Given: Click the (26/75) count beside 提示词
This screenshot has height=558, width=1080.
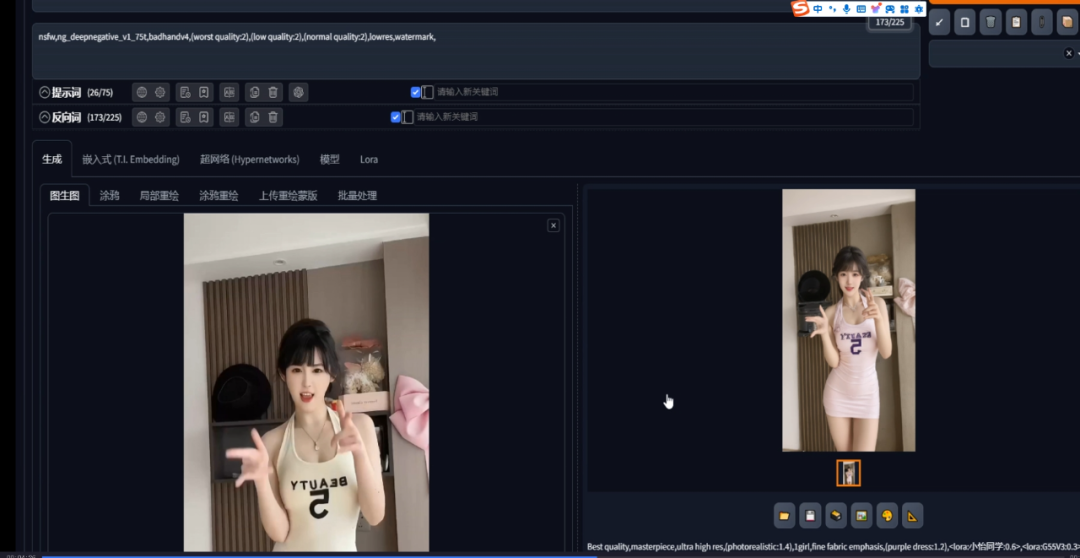Looking at the screenshot, I should 100,92.
